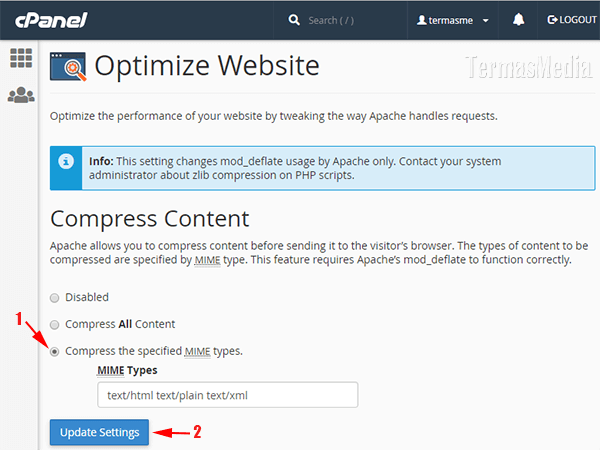This screenshot has height=450, width=600.
Task: Click the search magnifier icon
Action: [294, 20]
